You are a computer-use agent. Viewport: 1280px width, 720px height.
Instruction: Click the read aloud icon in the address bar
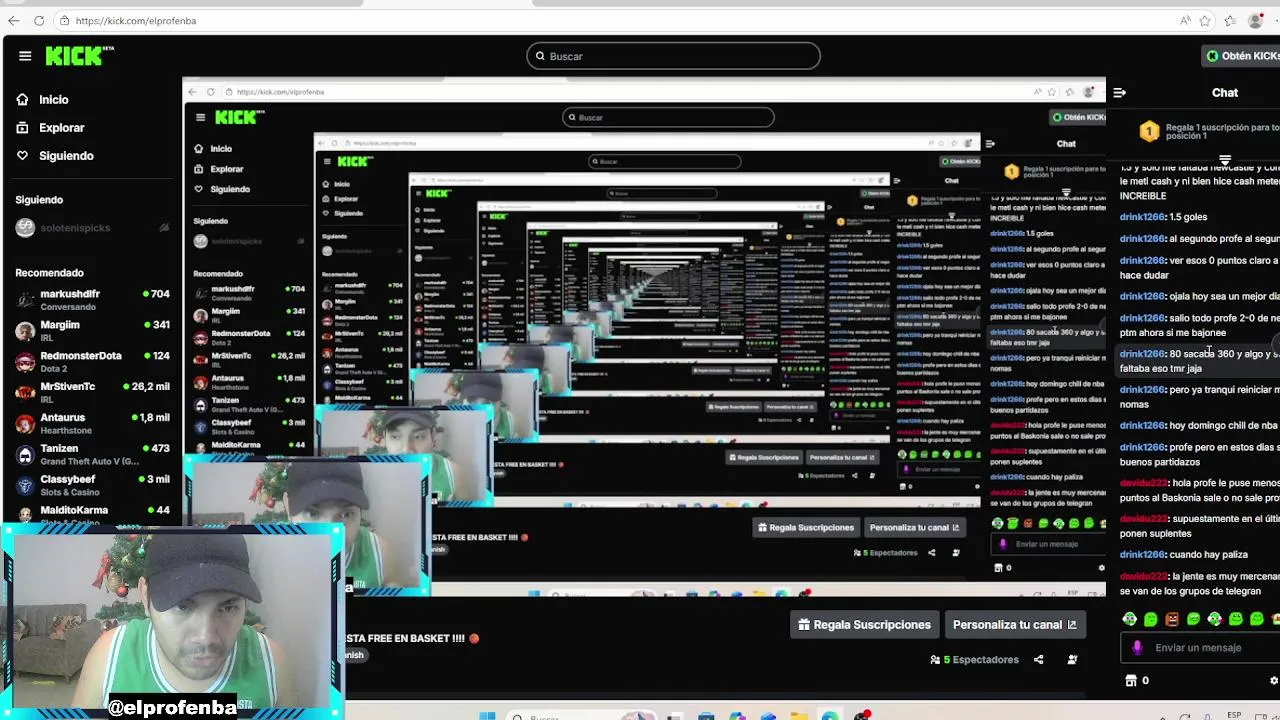[x=1185, y=20]
